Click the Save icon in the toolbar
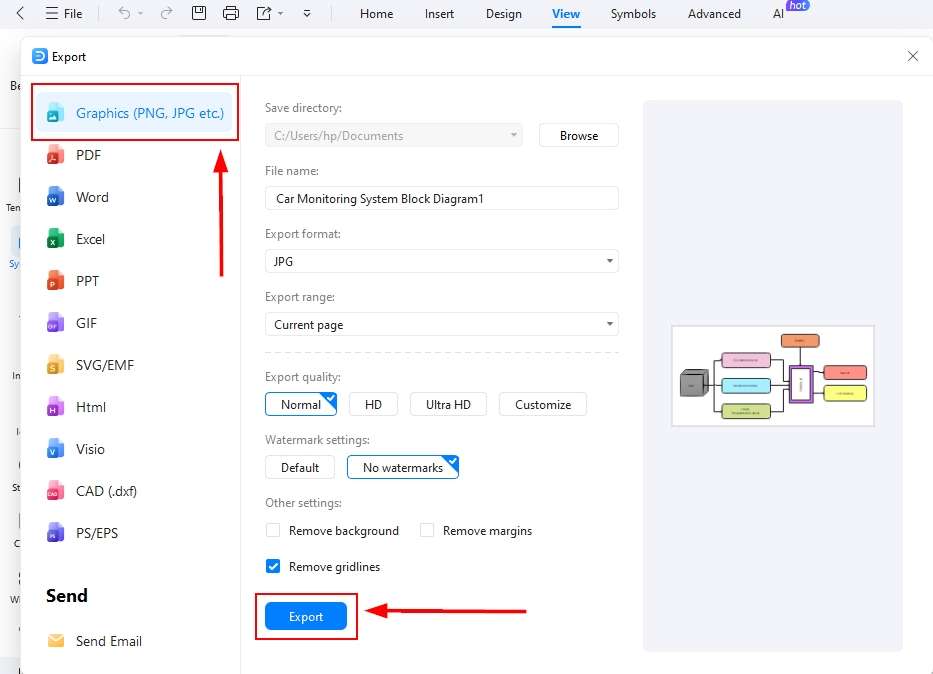The height and width of the screenshot is (674, 933). [x=199, y=13]
